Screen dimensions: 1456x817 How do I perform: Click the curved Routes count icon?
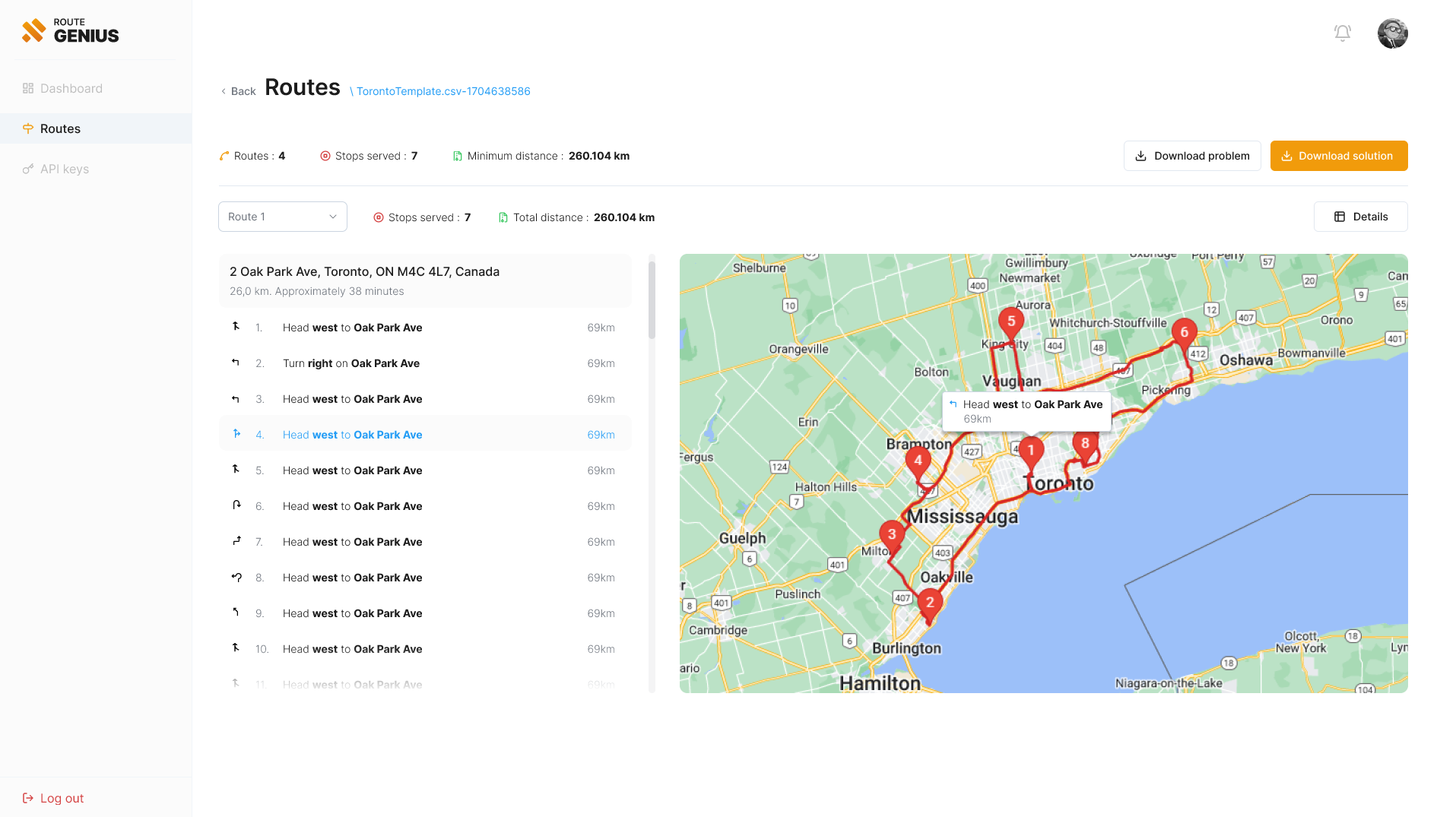(x=224, y=156)
